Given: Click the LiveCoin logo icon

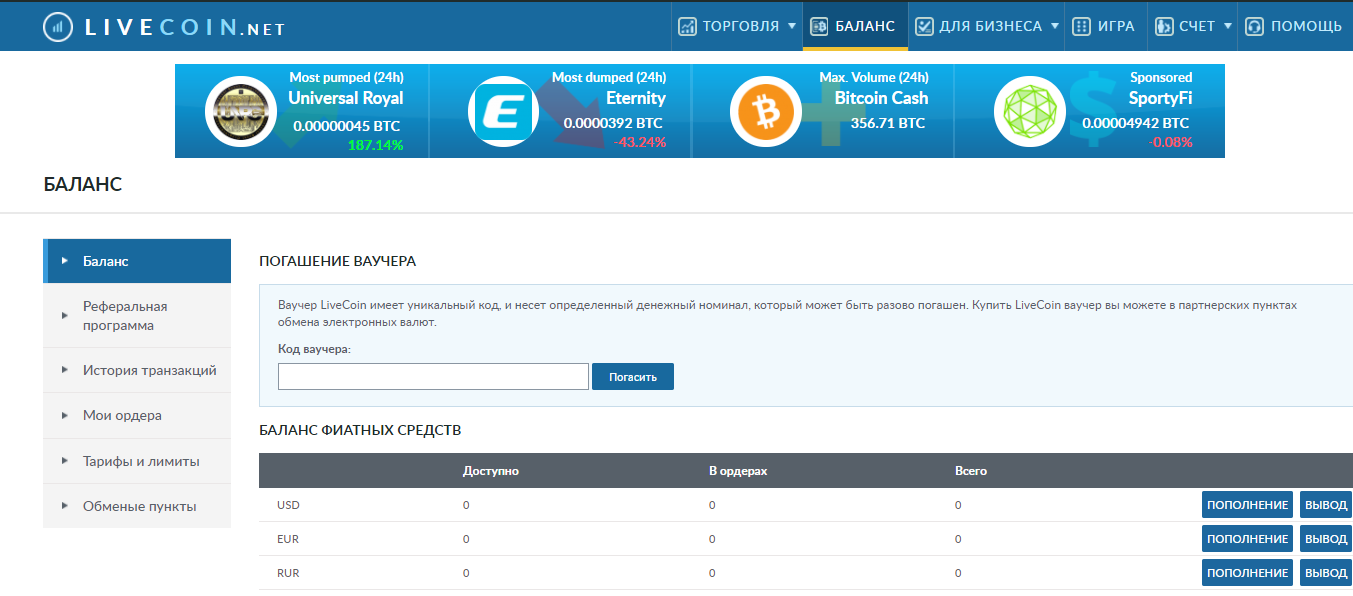Looking at the screenshot, I should pyautogui.click(x=58, y=27).
